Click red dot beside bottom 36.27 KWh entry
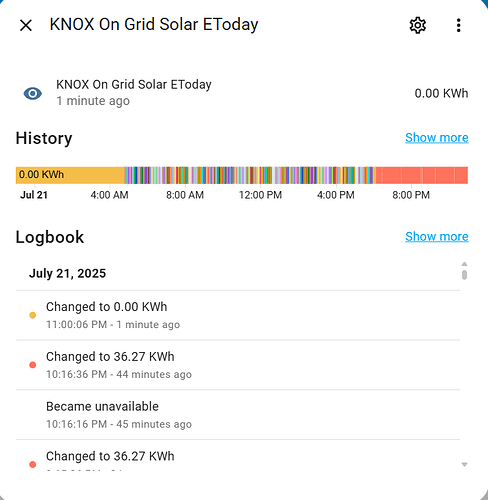Viewport: 488px width, 500px height. pyautogui.click(x=33, y=464)
